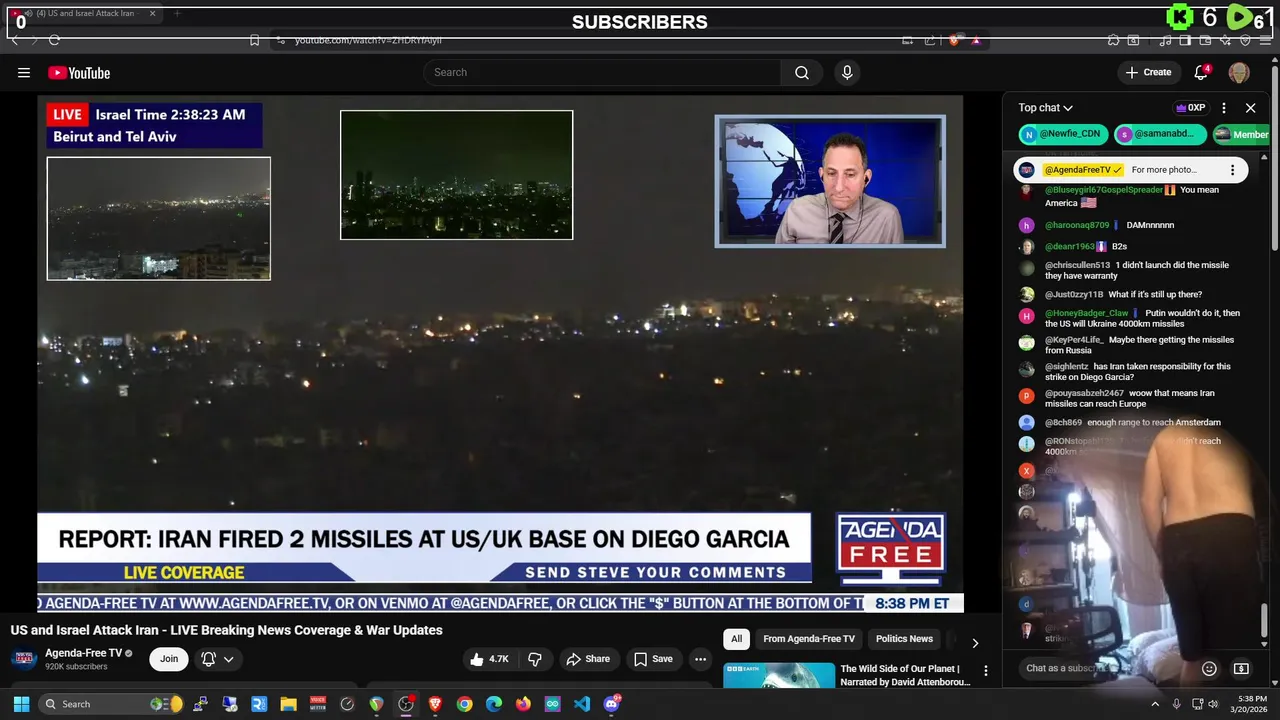
Task: Expand notification preference chevron beside bell
Action: [x=229, y=659]
